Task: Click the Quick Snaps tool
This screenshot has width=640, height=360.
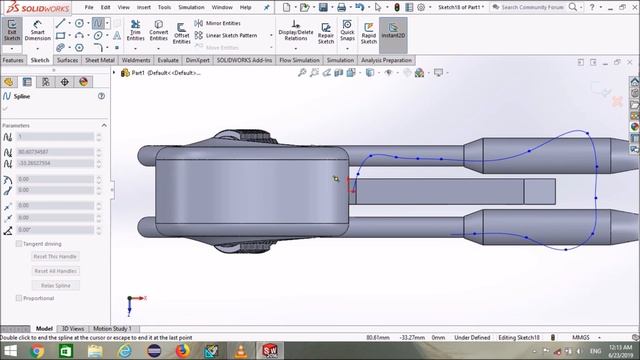Action: pos(347,30)
